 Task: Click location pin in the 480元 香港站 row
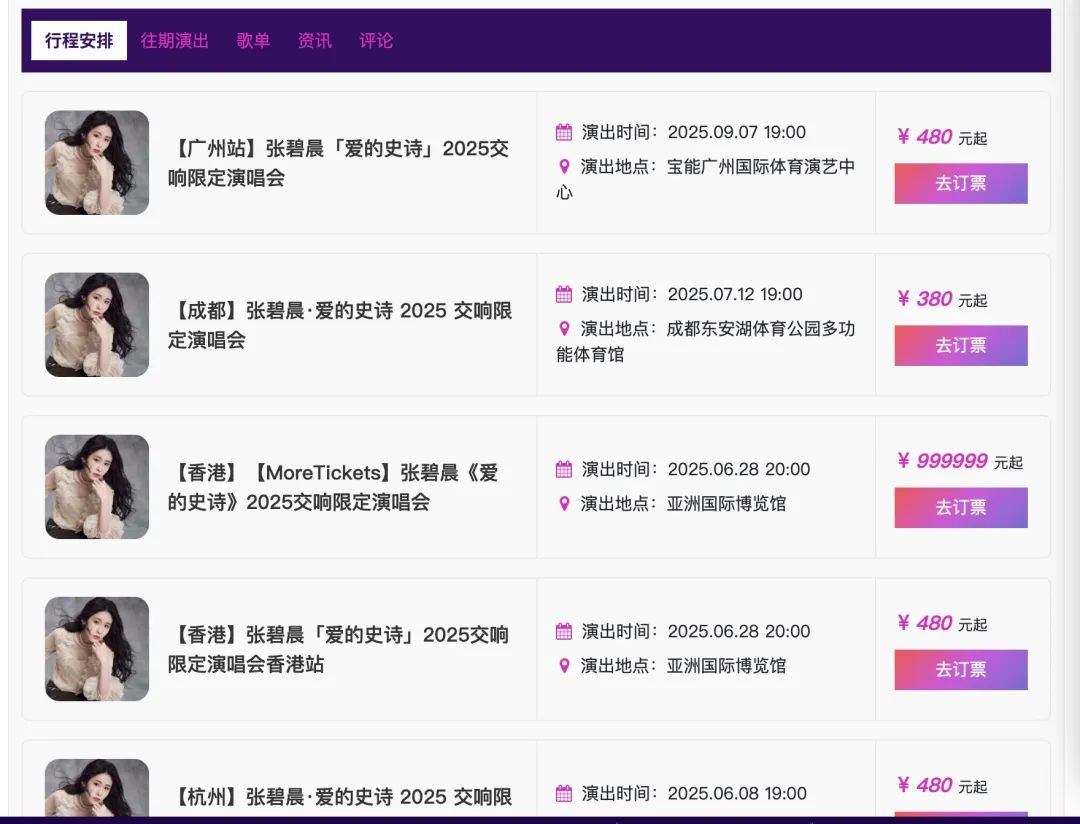tap(564, 666)
